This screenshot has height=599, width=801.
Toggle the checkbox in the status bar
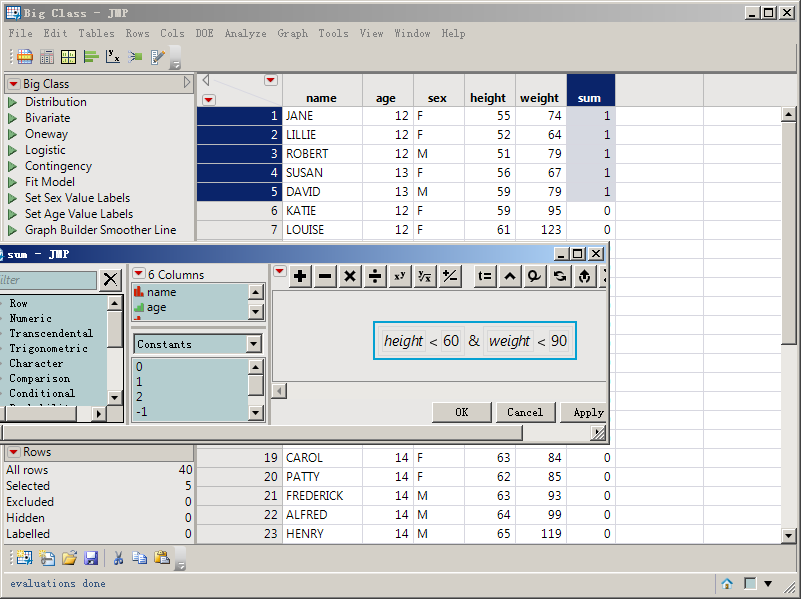749,584
